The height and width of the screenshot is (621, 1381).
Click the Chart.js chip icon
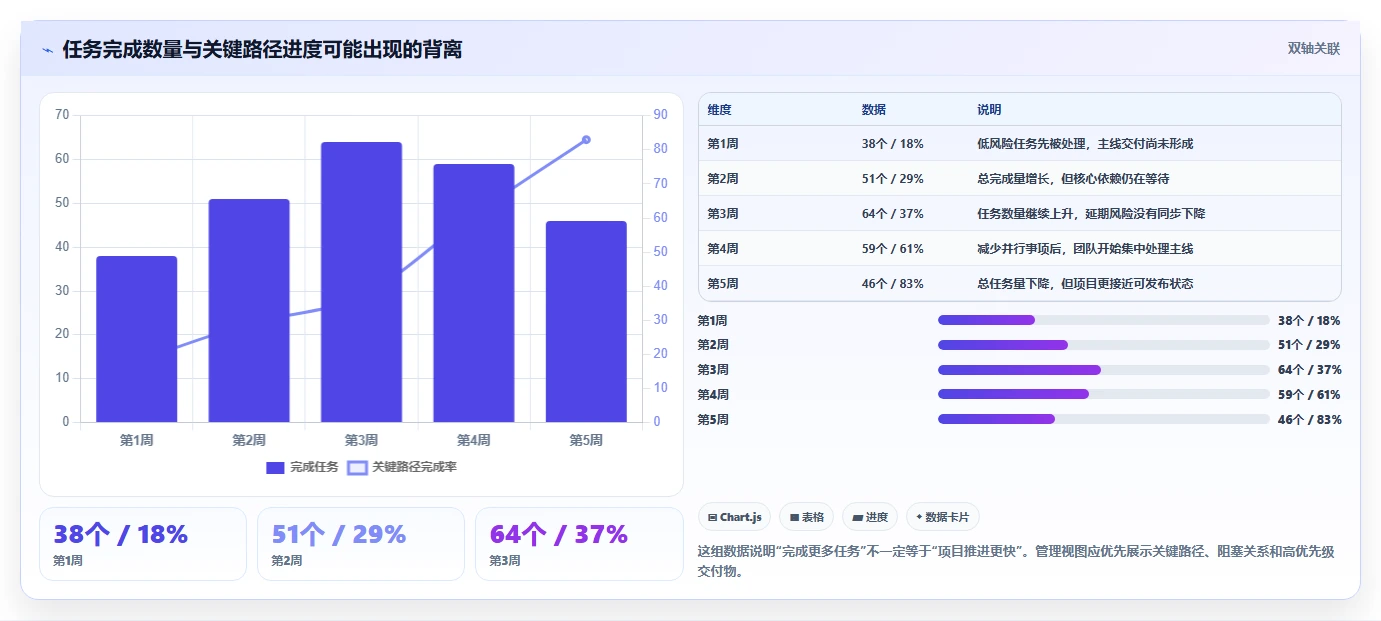[x=712, y=517]
